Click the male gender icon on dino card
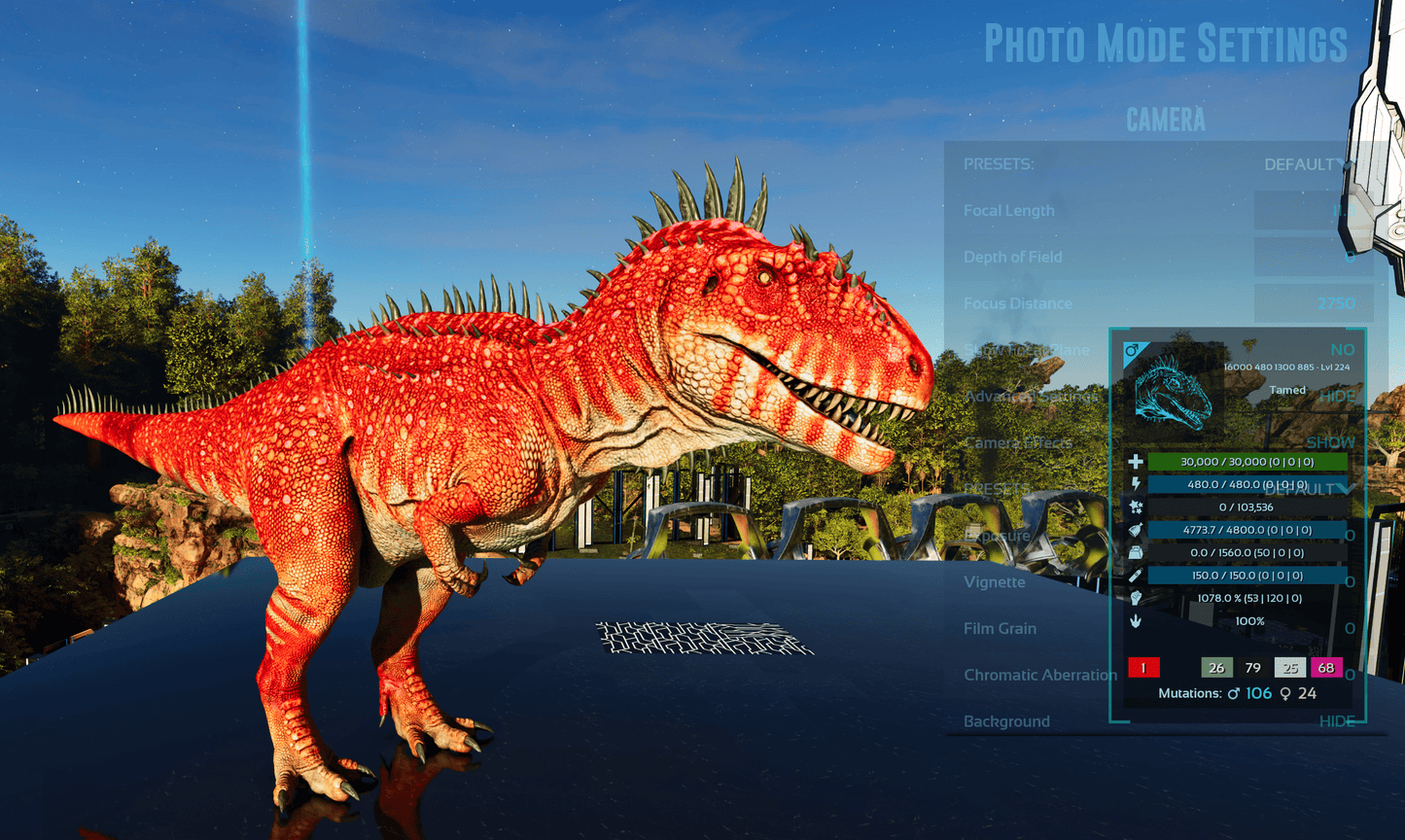This screenshot has height=840, width=1405. tap(1131, 350)
